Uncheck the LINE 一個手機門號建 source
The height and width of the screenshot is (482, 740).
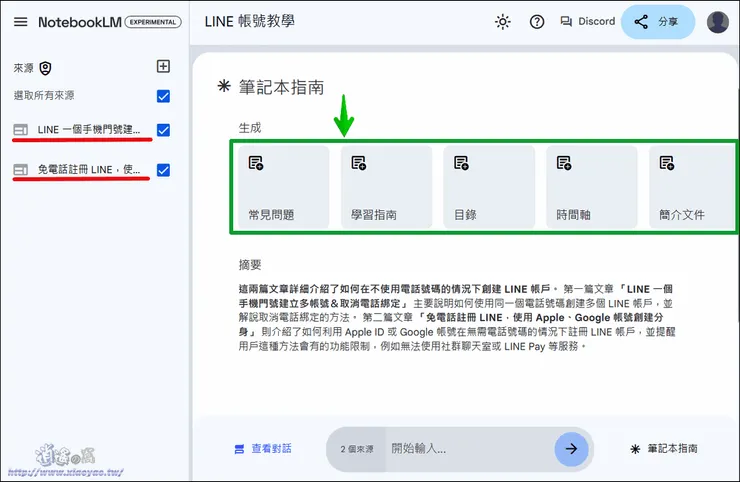(x=163, y=130)
